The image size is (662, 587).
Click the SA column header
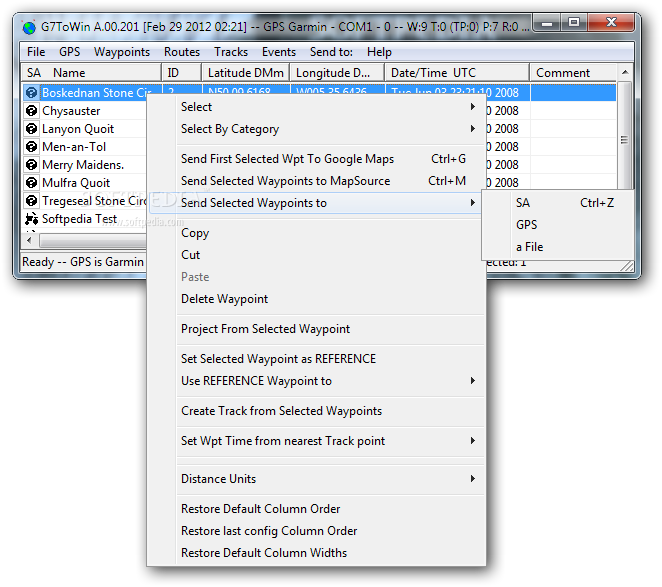34,73
